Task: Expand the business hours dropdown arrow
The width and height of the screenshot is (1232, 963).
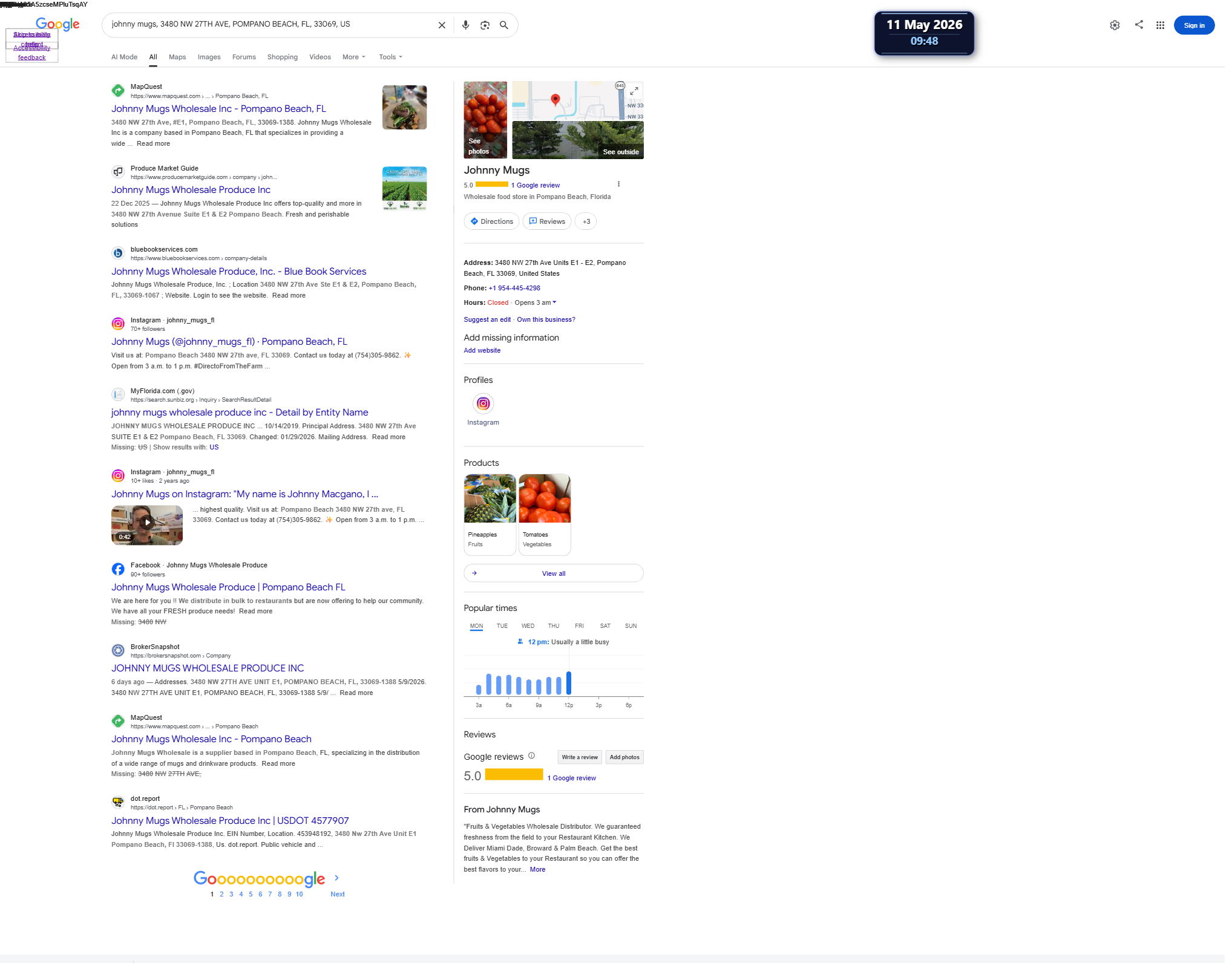Action: coord(554,302)
